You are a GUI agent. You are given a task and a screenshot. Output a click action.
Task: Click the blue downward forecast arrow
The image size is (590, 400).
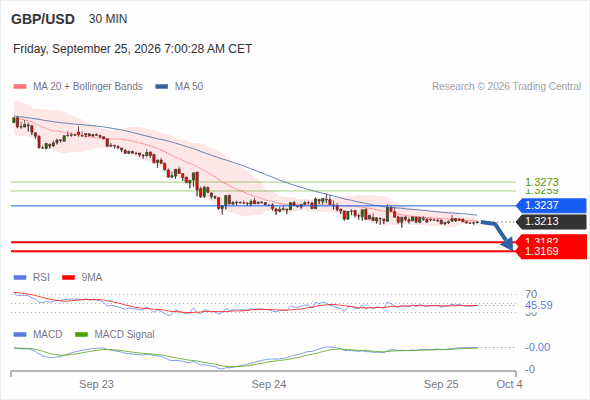point(497,235)
